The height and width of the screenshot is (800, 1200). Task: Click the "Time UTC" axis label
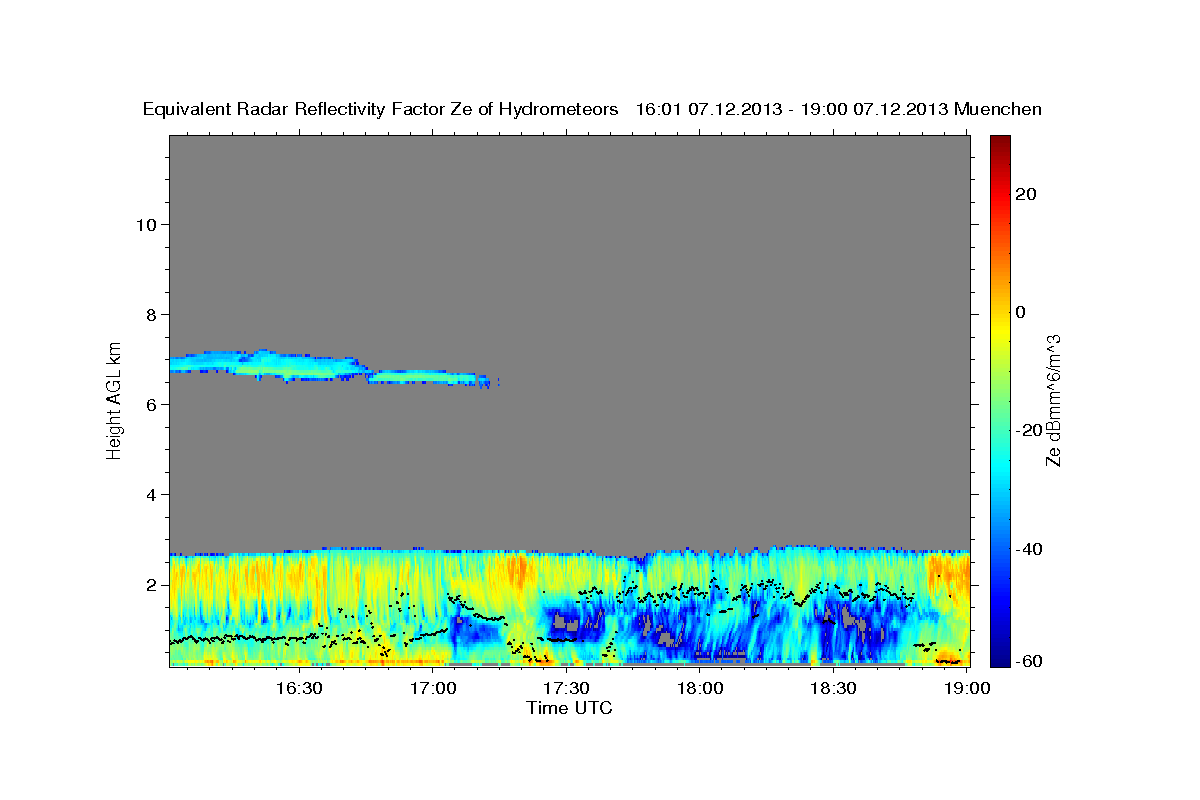pyautogui.click(x=569, y=708)
